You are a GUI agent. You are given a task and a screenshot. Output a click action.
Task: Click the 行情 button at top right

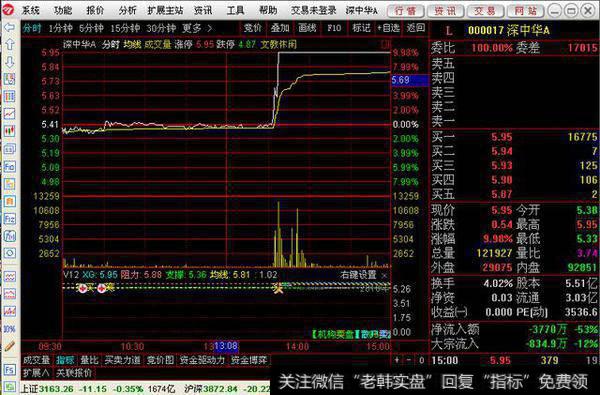[406, 11]
